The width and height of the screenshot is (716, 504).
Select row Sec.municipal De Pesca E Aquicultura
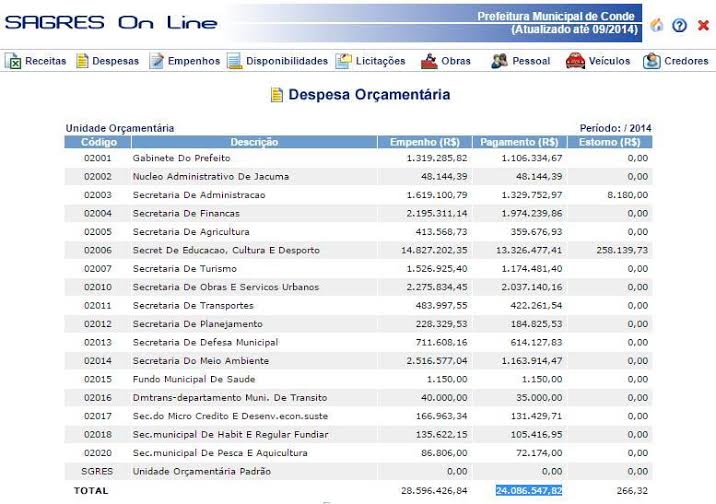point(358,452)
